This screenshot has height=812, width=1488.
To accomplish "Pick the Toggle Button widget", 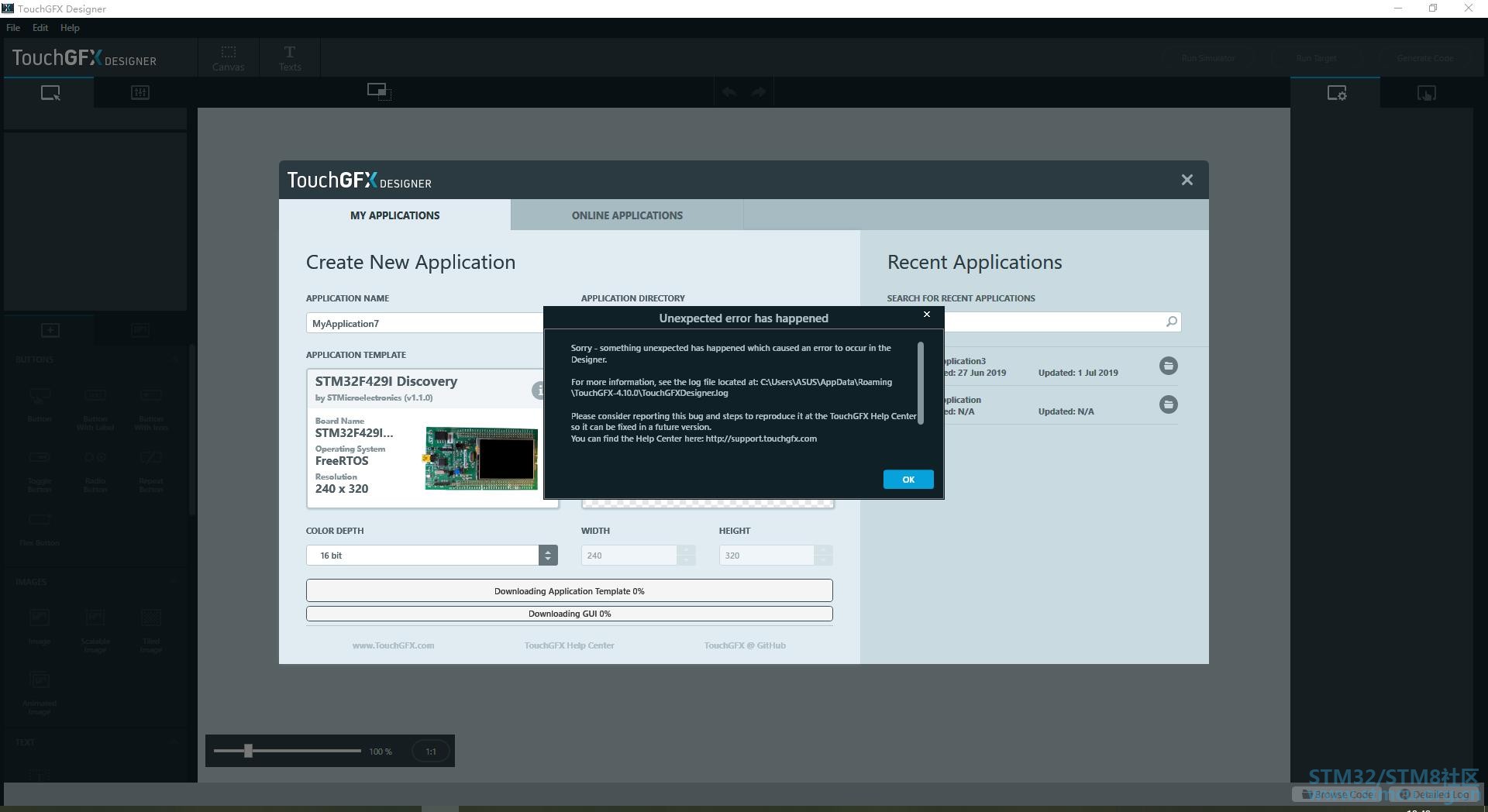I will pos(40,471).
